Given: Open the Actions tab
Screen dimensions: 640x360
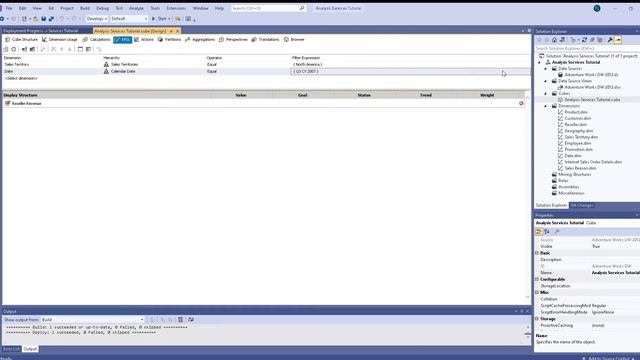Looking at the screenshot, I should click(144, 40).
